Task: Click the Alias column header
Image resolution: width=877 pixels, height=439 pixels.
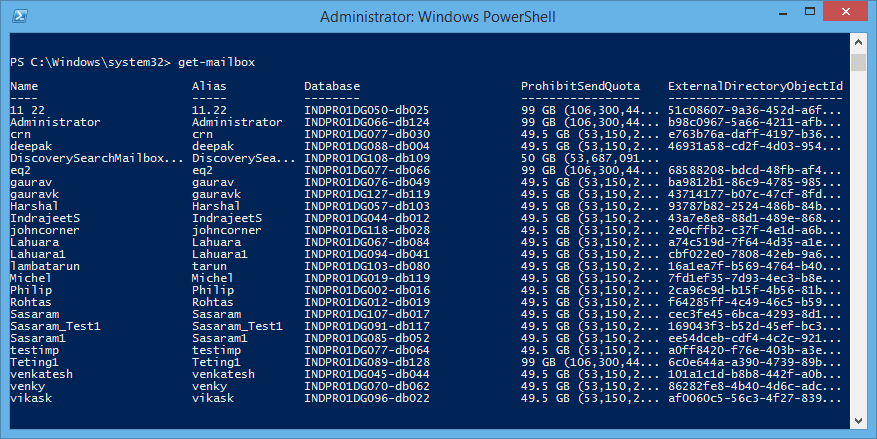Action: pos(208,87)
